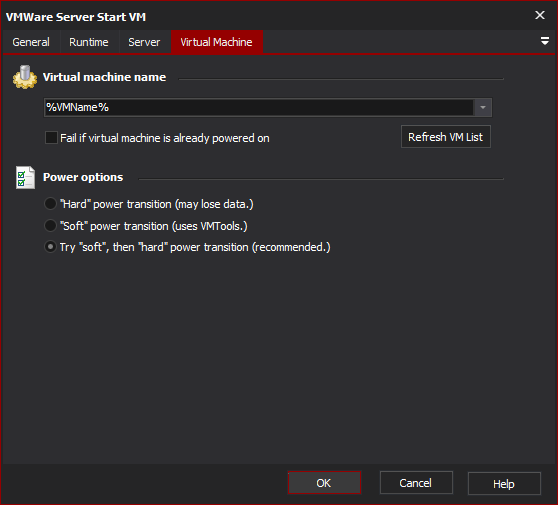This screenshot has height=505, width=558.
Task: Click the Virtual machine name gear icon
Action: coord(25,77)
